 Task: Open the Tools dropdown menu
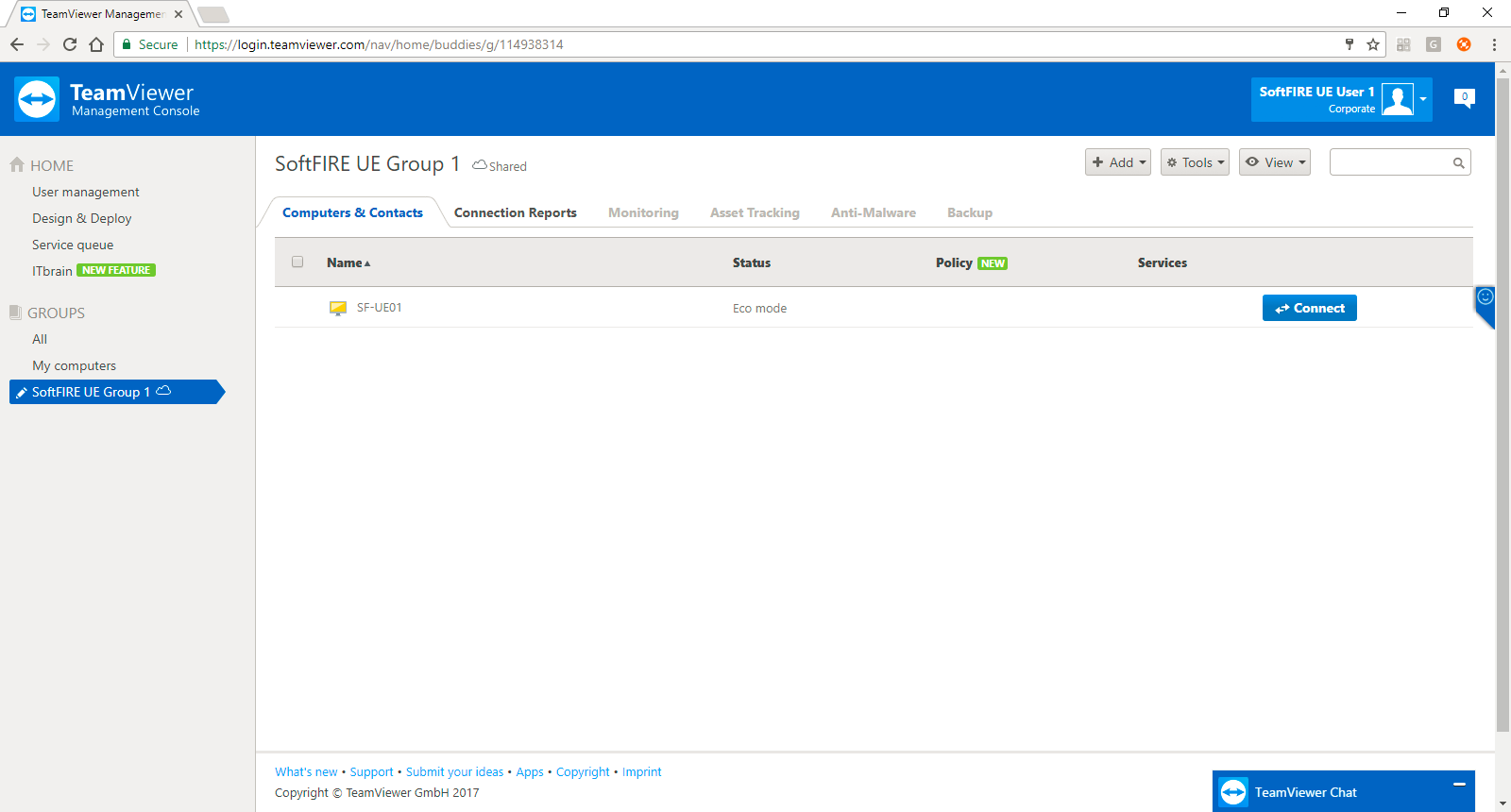coord(1195,162)
